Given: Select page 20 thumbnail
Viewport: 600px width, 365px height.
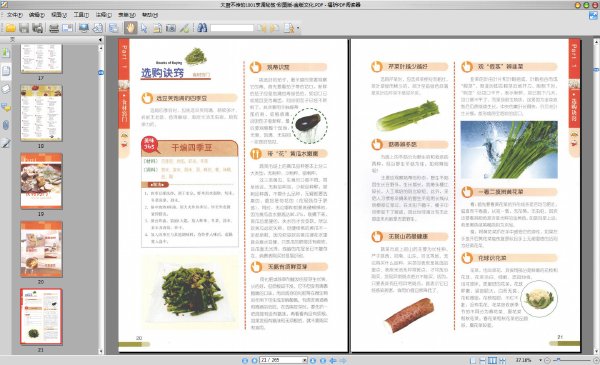Looking at the screenshot, I should pos(41,249).
